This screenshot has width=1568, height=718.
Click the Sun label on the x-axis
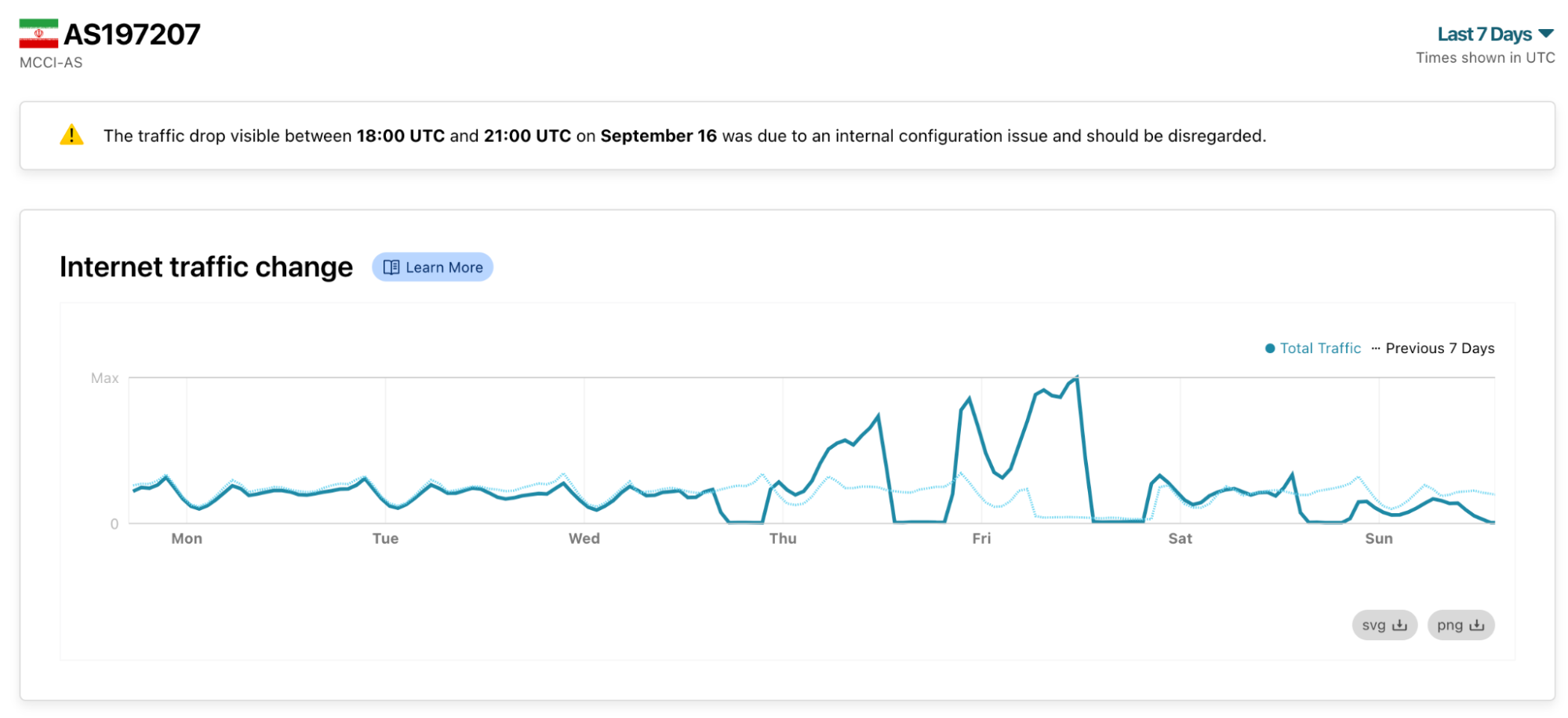pyautogui.click(x=1378, y=538)
